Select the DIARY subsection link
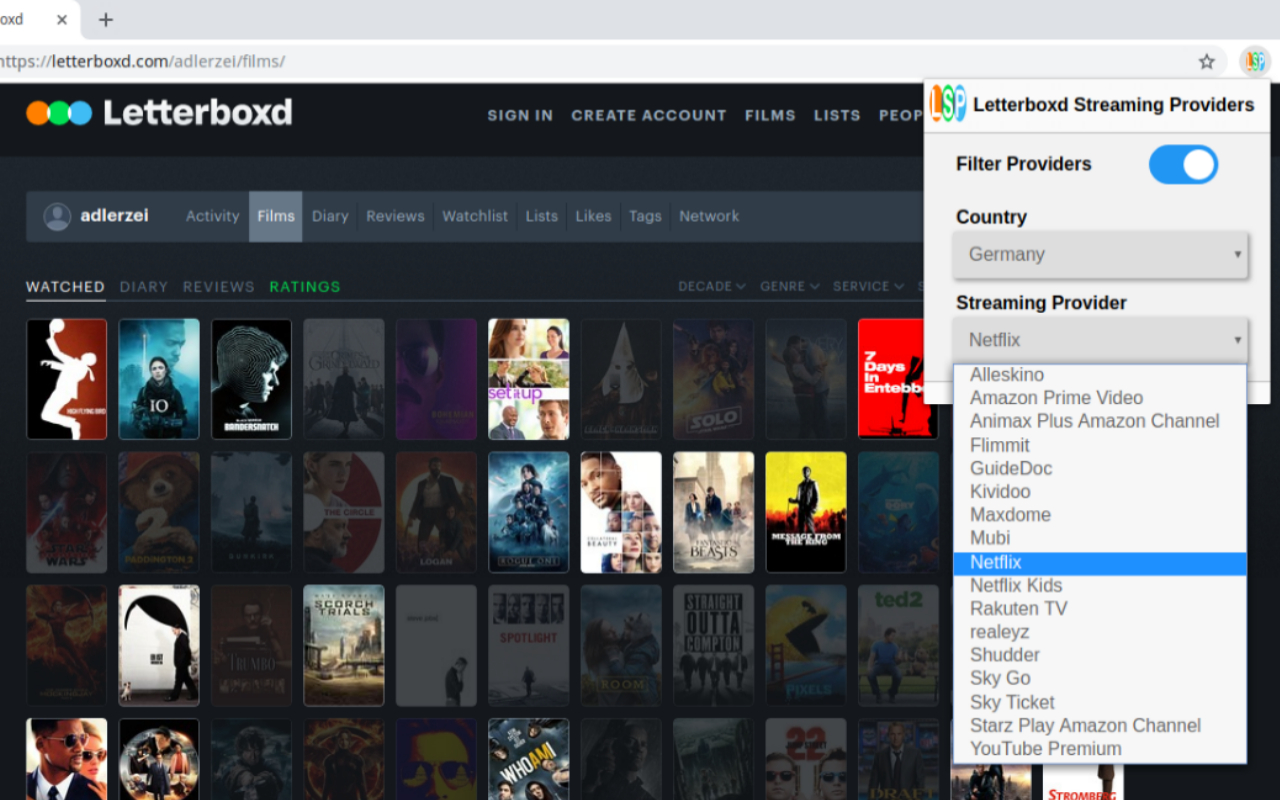Screen dimensions: 1280x800 point(144,287)
